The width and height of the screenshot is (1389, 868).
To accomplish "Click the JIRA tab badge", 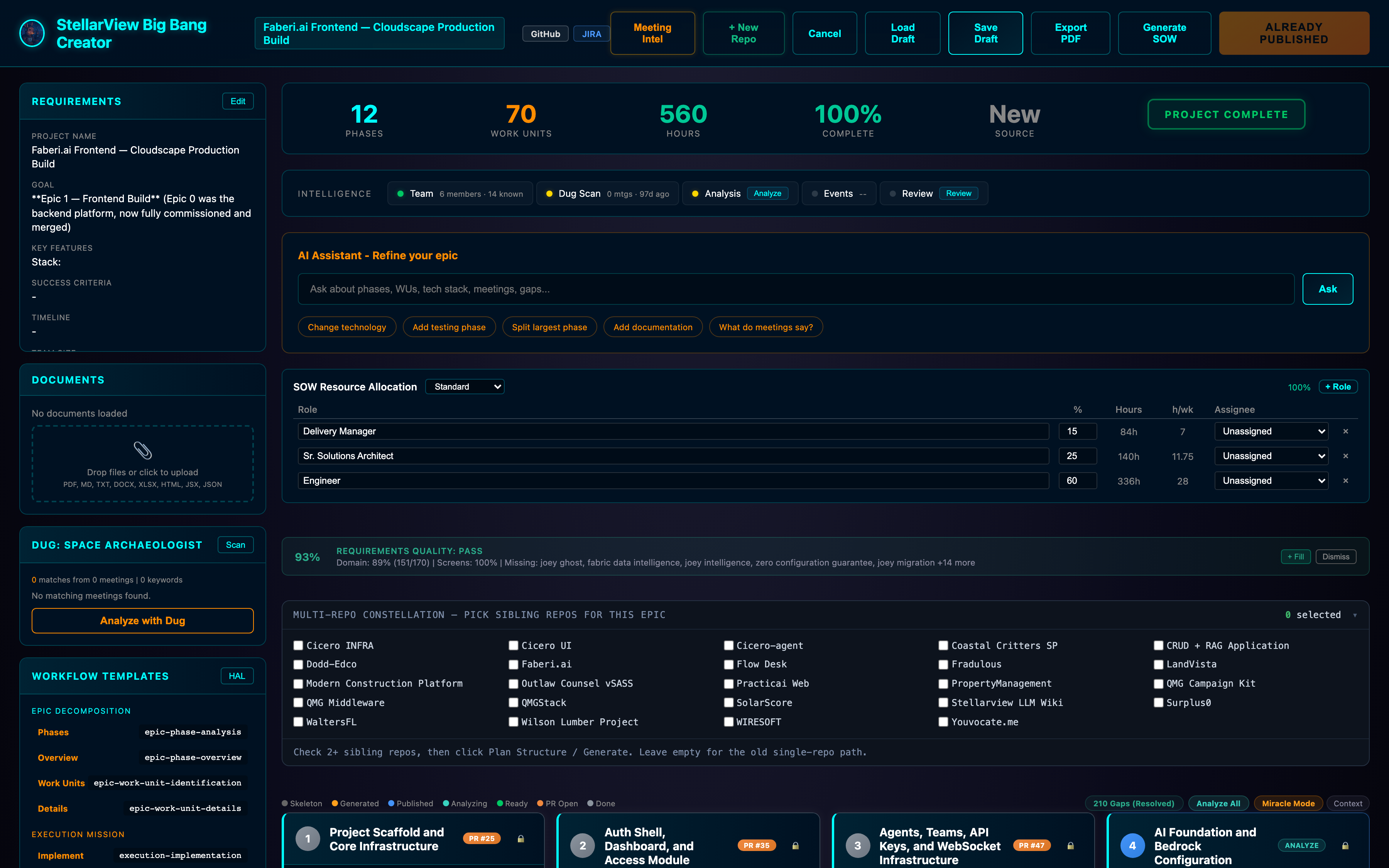I will (x=591, y=34).
